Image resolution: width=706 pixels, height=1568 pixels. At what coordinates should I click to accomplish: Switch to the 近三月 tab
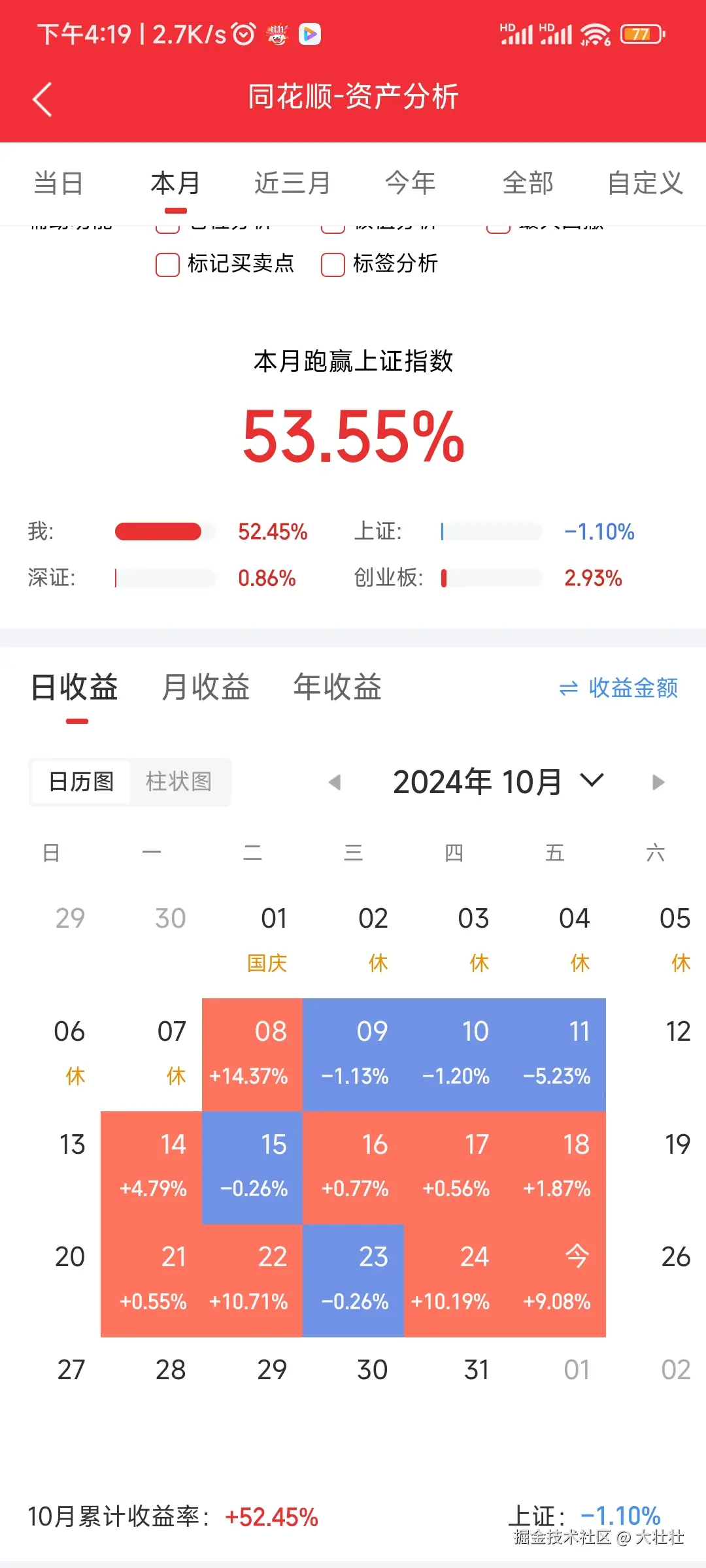(292, 183)
